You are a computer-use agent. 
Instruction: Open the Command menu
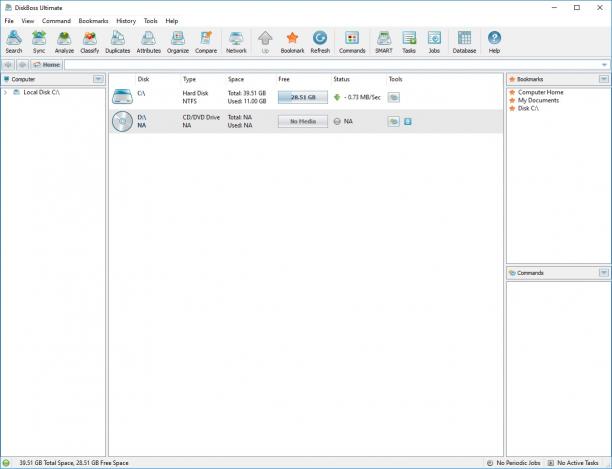(56, 21)
